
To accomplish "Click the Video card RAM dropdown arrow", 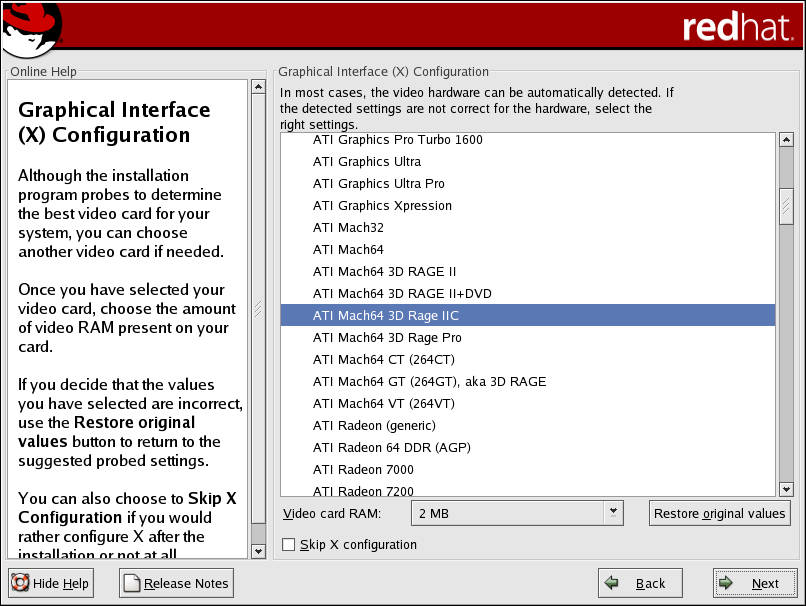I will 612,513.
